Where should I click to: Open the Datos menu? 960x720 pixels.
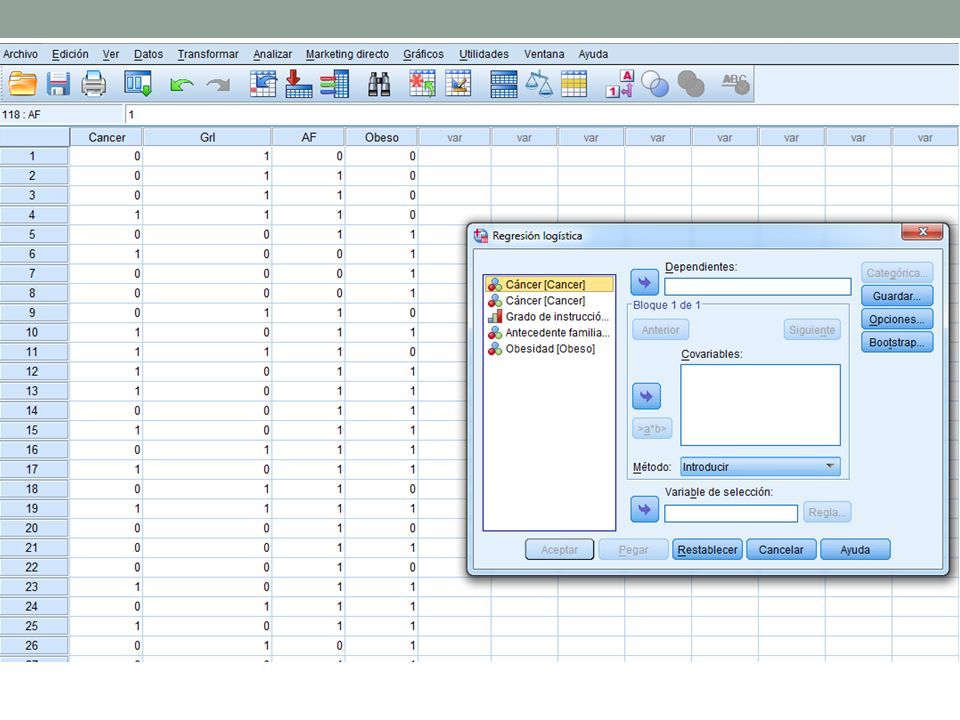(148, 54)
